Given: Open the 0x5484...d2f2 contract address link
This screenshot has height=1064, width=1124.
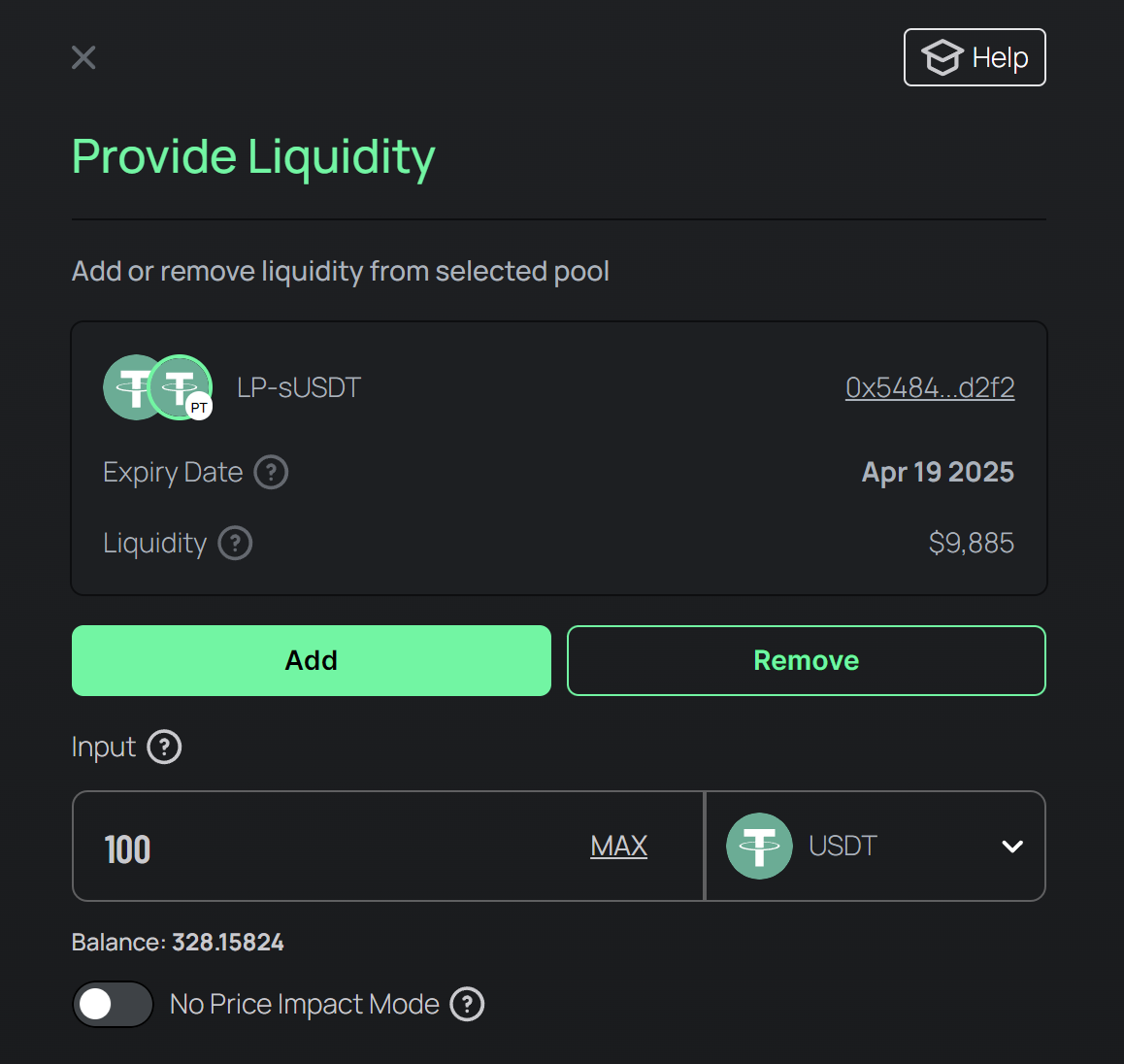Looking at the screenshot, I should click(x=929, y=387).
